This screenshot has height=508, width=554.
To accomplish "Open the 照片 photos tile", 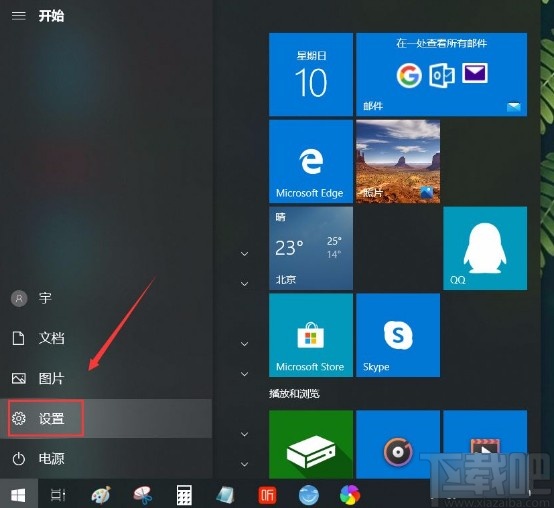I will 398,161.
